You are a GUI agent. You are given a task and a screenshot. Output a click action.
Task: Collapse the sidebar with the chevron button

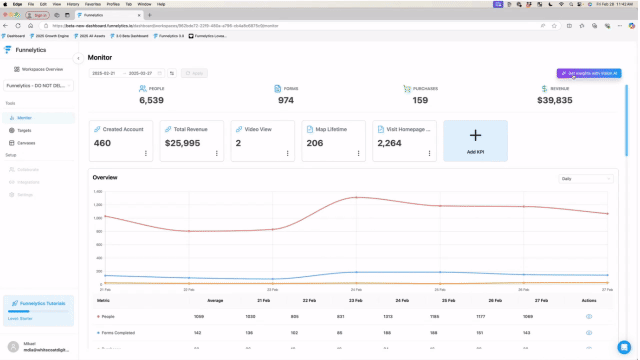click(78, 58)
